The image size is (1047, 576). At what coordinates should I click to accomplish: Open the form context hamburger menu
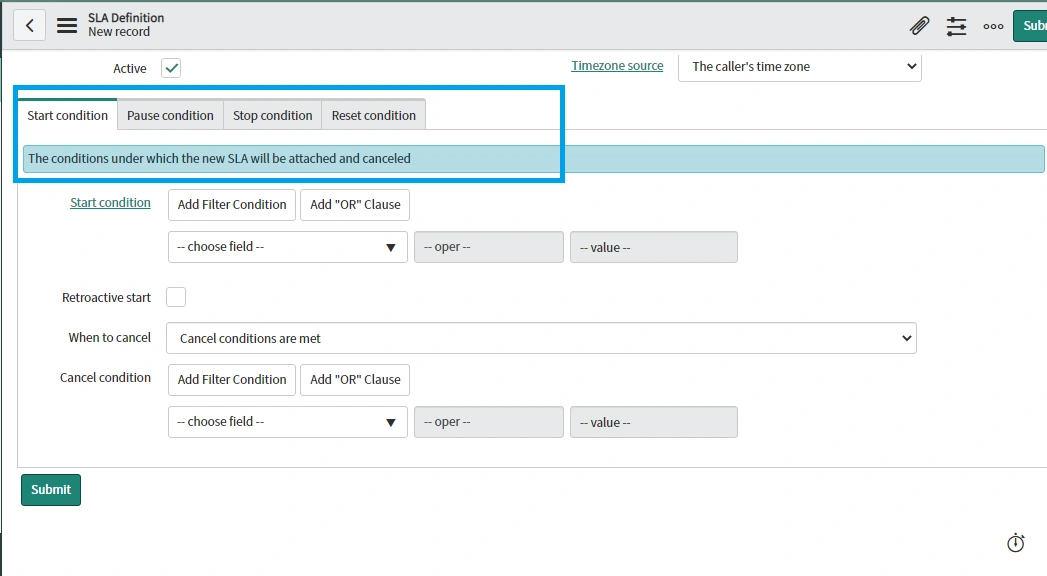67,25
